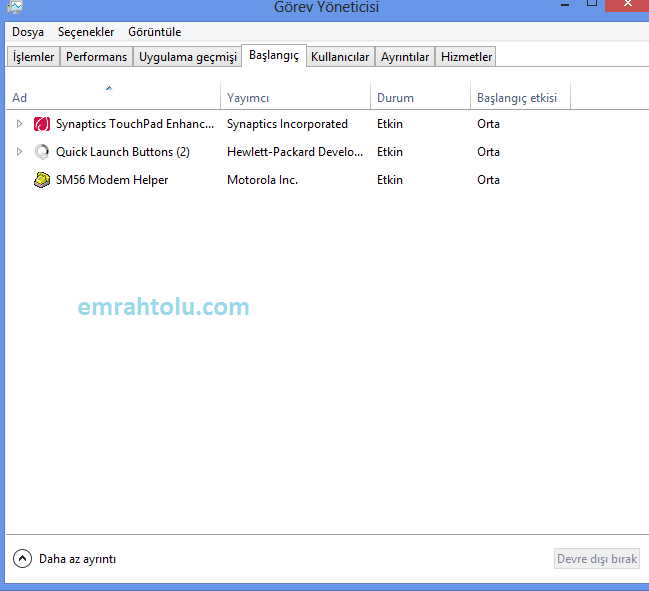Switch to the Hizmetler tab
Screen dimensions: 649x591
pos(466,57)
